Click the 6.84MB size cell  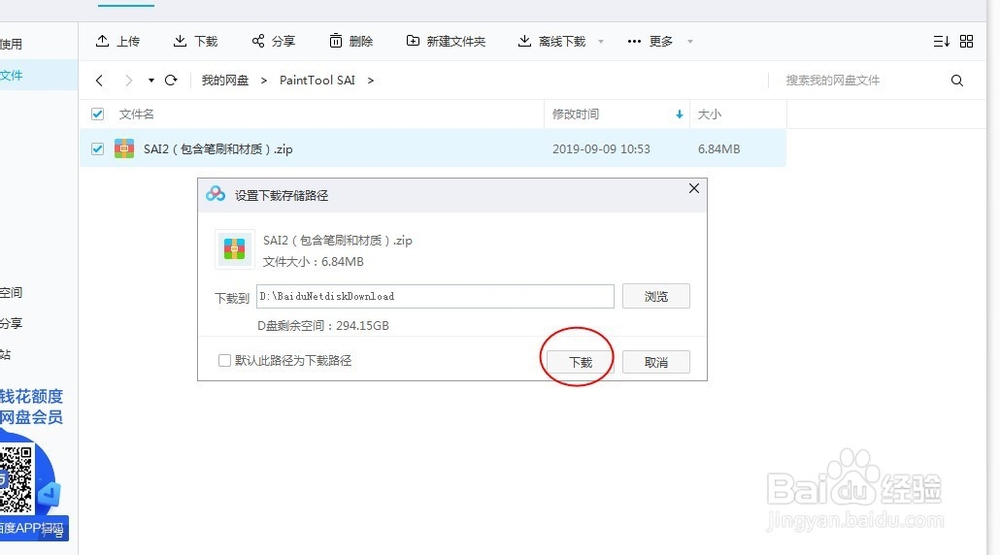coord(719,149)
